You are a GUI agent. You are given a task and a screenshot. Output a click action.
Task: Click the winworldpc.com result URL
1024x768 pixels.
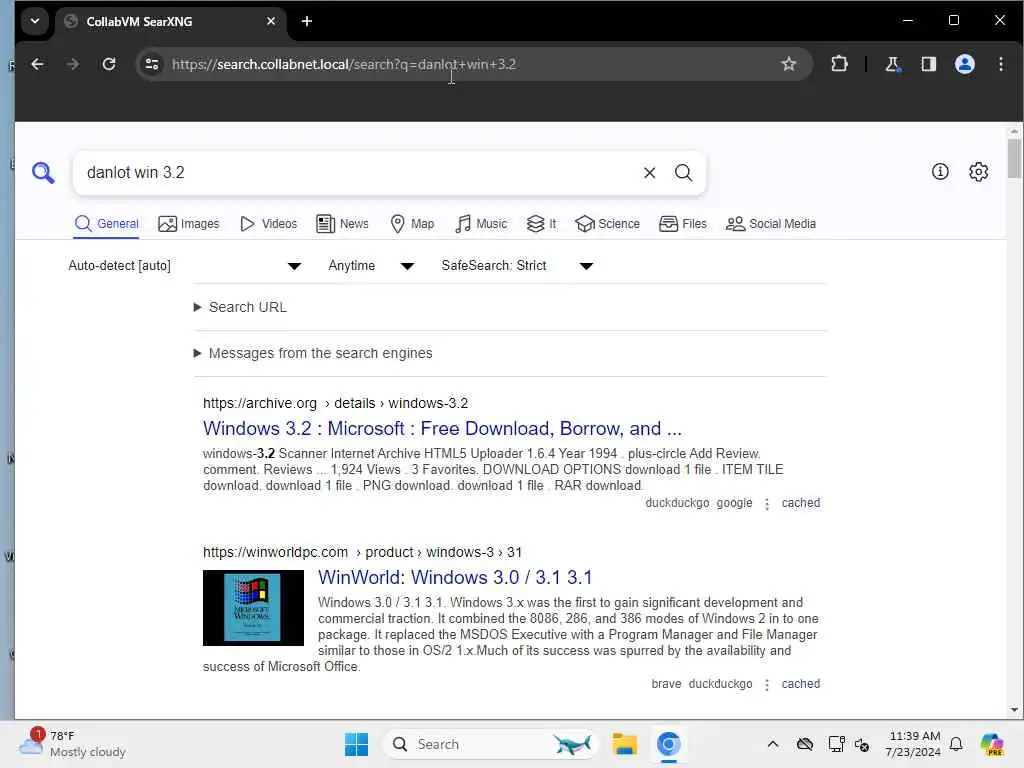coord(362,552)
